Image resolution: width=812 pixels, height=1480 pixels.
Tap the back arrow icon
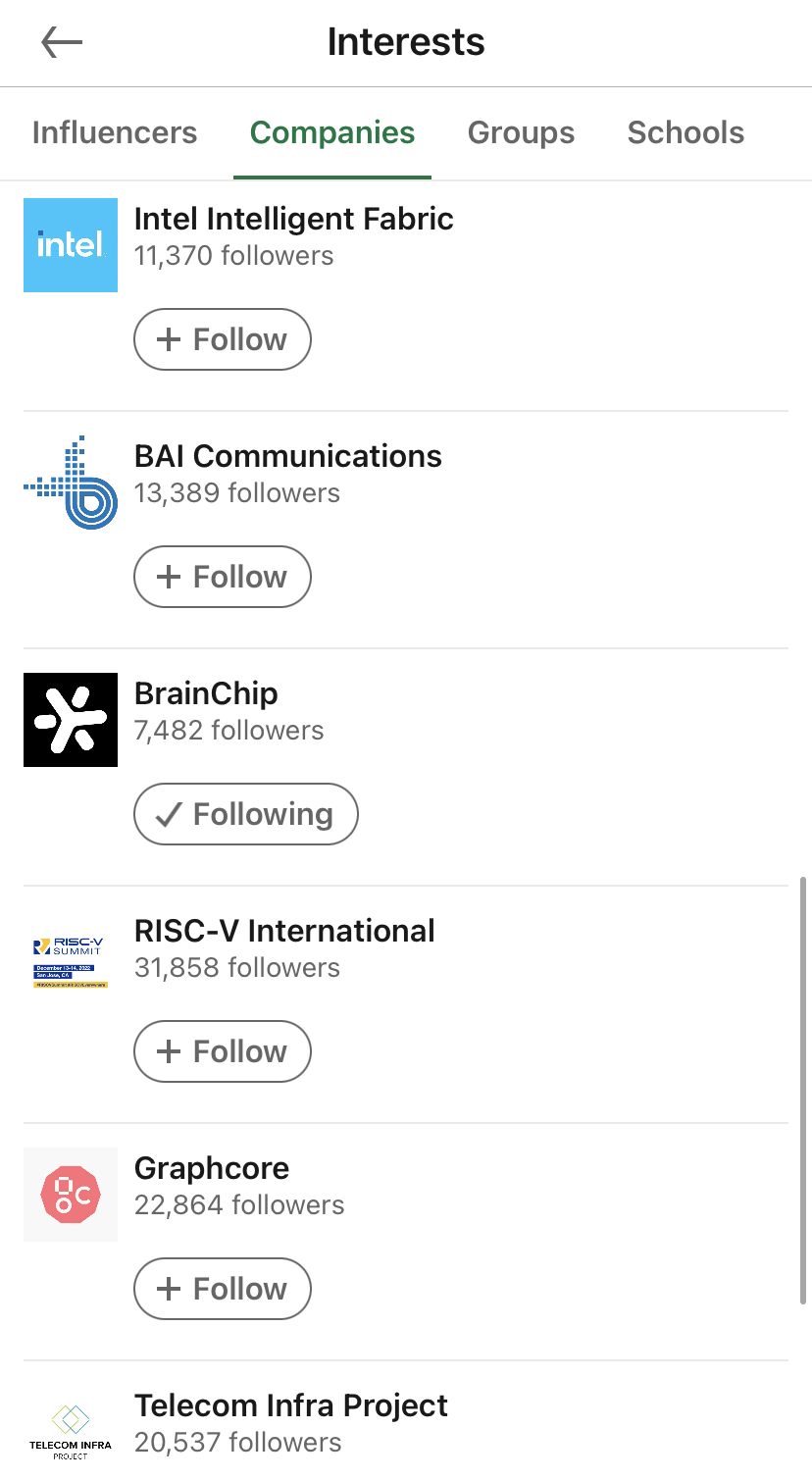[62, 42]
